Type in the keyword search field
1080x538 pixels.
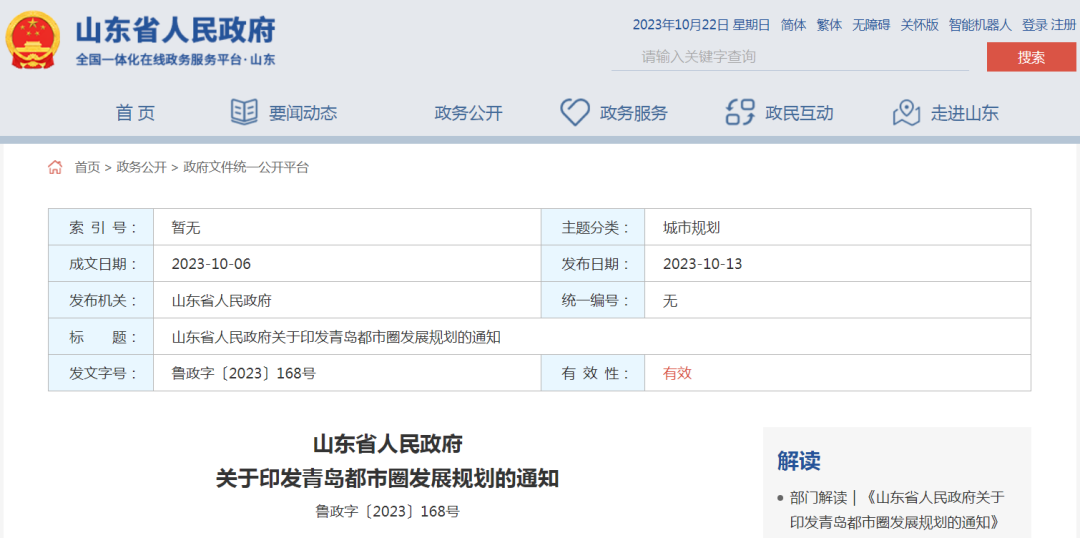790,57
